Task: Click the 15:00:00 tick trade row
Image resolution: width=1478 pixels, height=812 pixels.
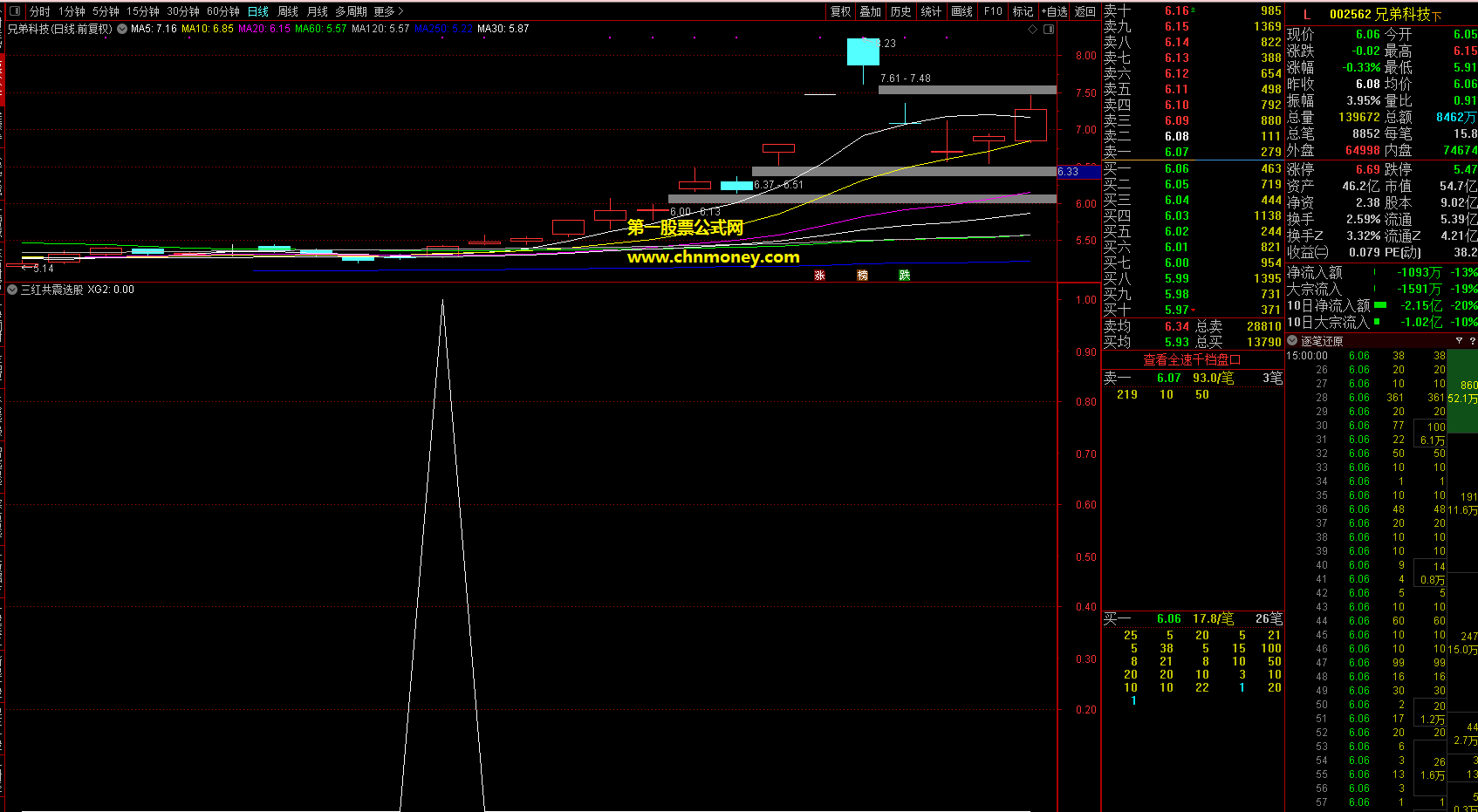Action: point(1367,356)
